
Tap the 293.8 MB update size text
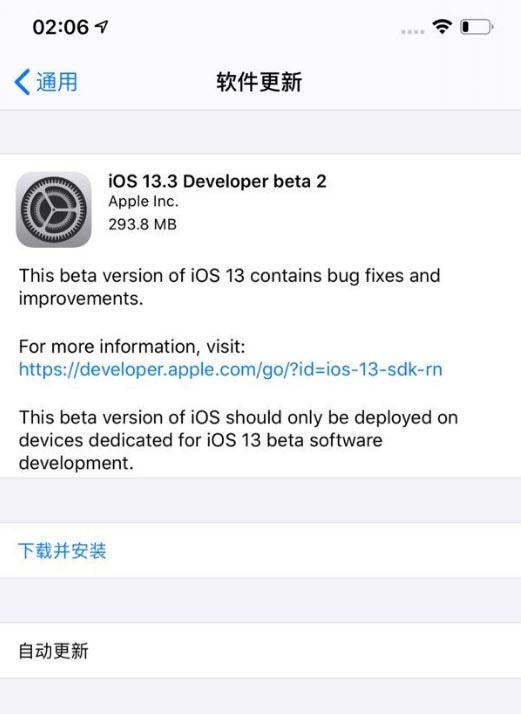point(143,224)
